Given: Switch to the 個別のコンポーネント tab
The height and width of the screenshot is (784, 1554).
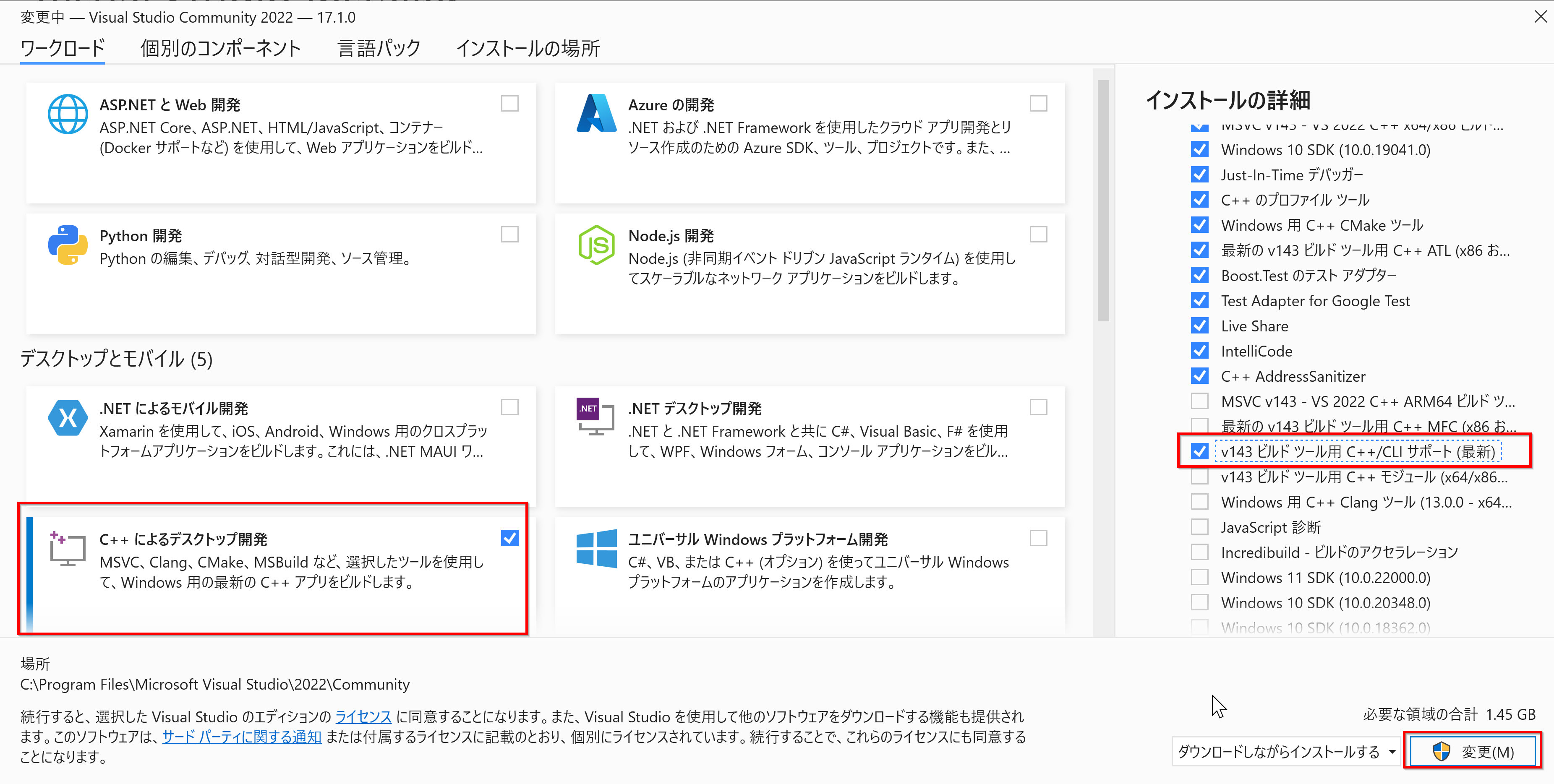Looking at the screenshot, I should (220, 48).
